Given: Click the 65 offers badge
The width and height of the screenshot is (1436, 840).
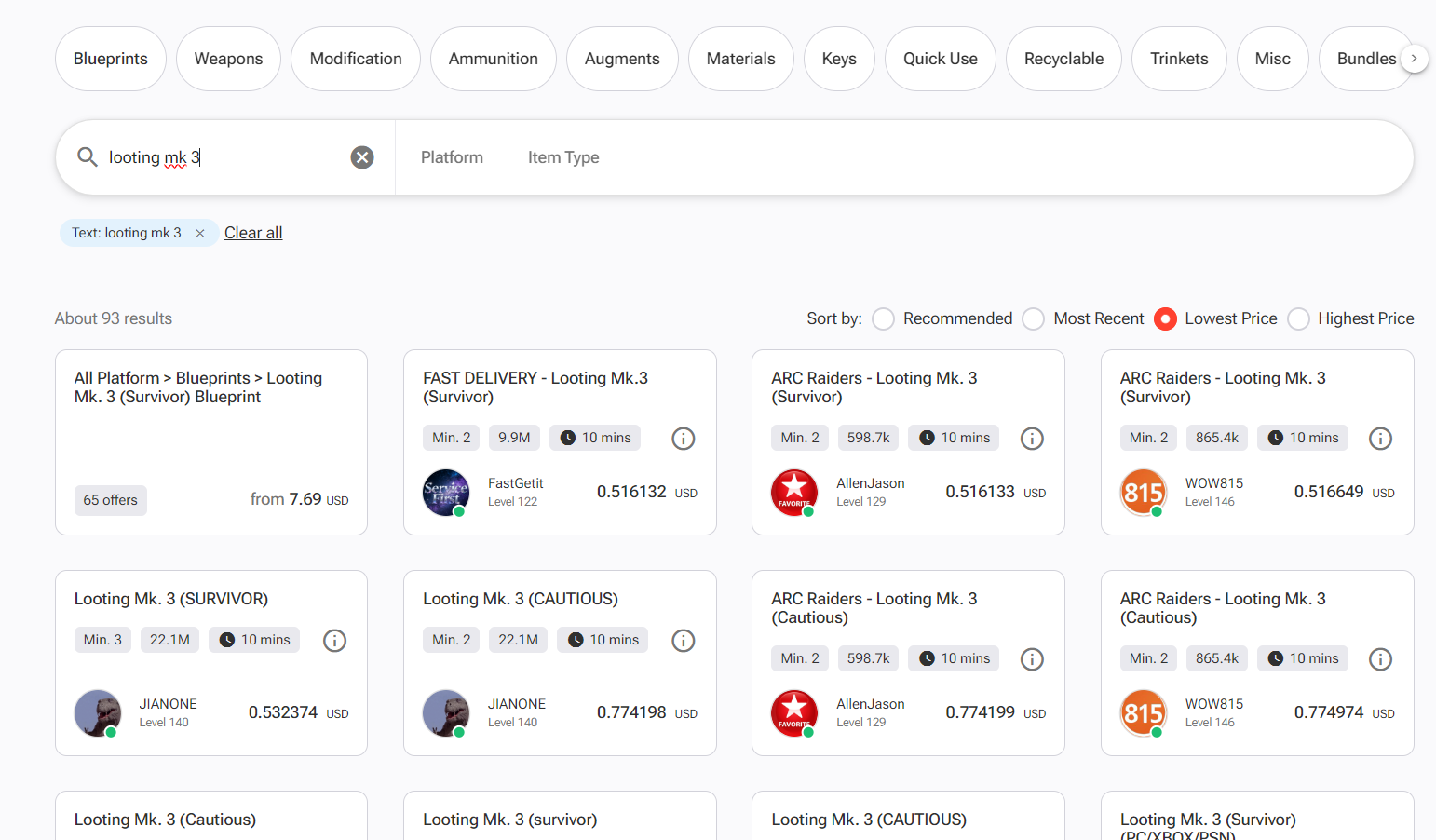Looking at the screenshot, I should [111, 500].
